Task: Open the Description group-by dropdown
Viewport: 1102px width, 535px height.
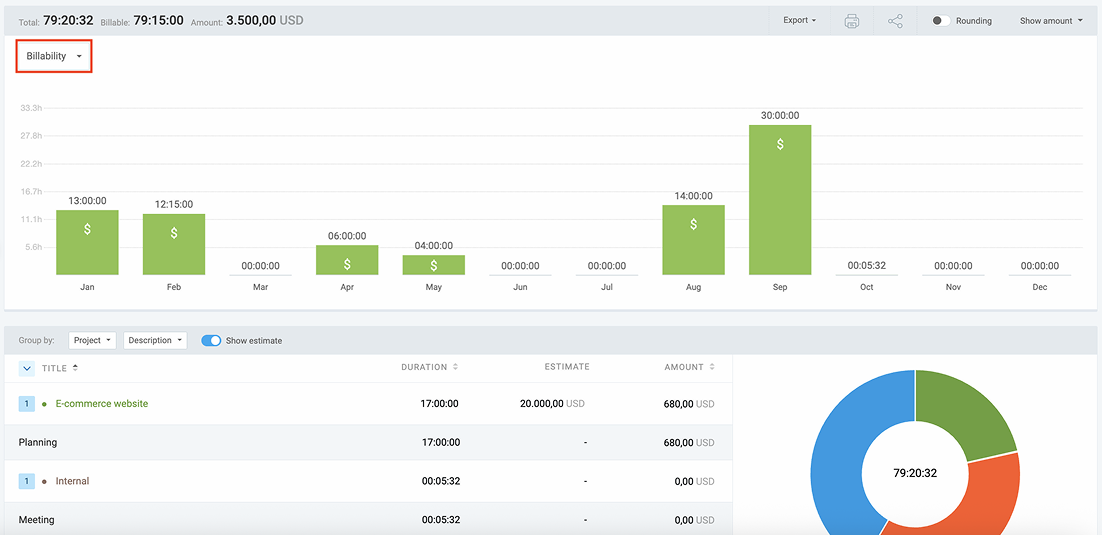Action: [155, 340]
